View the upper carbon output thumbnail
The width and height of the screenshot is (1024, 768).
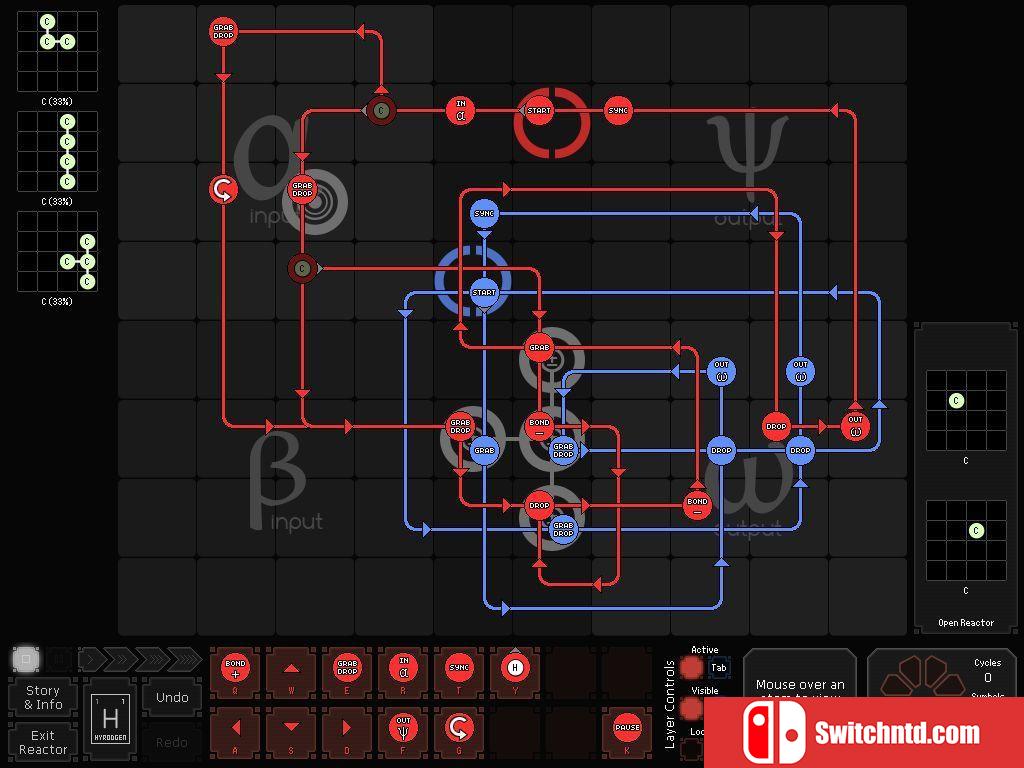(966, 411)
